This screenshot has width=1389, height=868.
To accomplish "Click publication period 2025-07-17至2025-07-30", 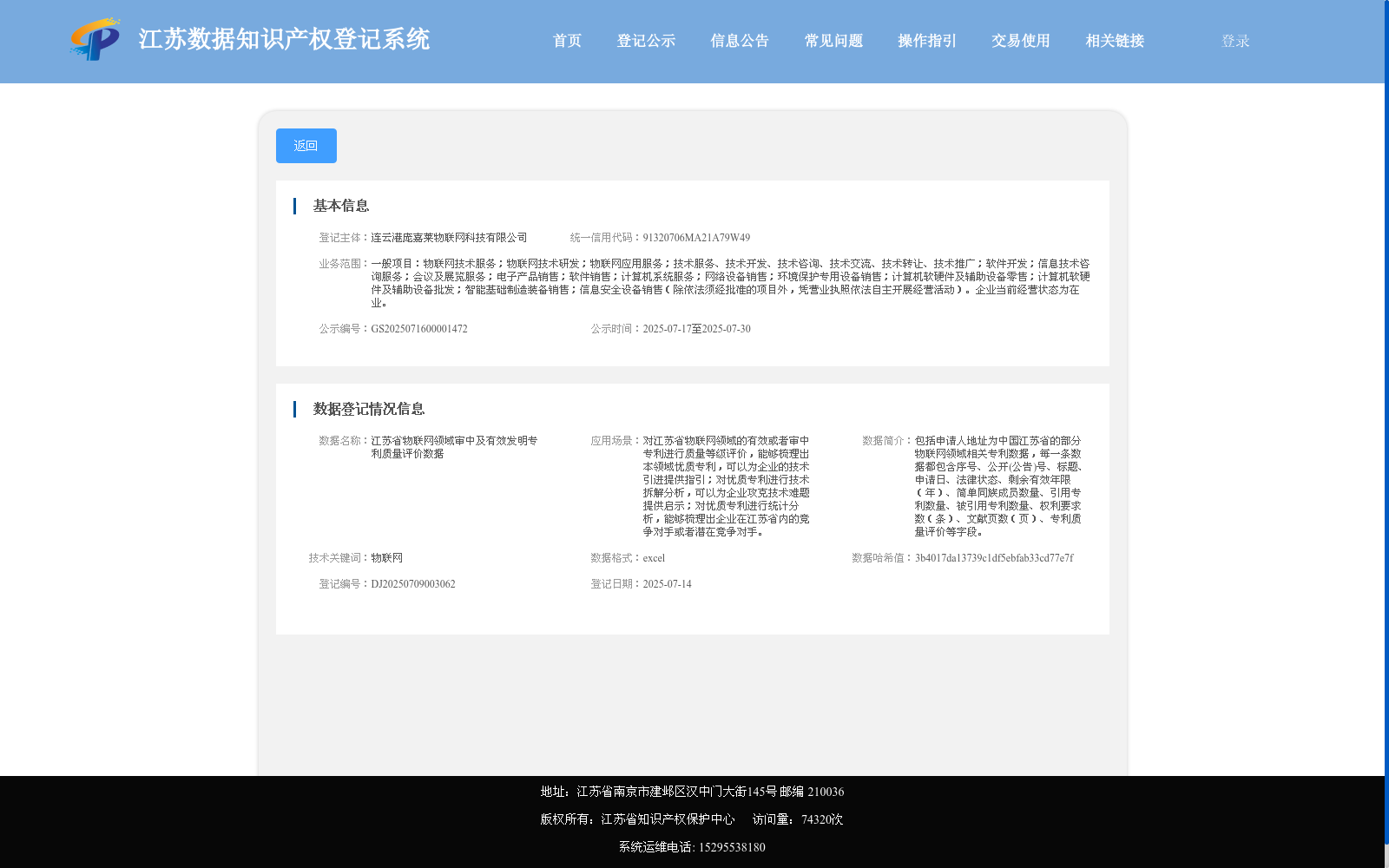I will (696, 329).
